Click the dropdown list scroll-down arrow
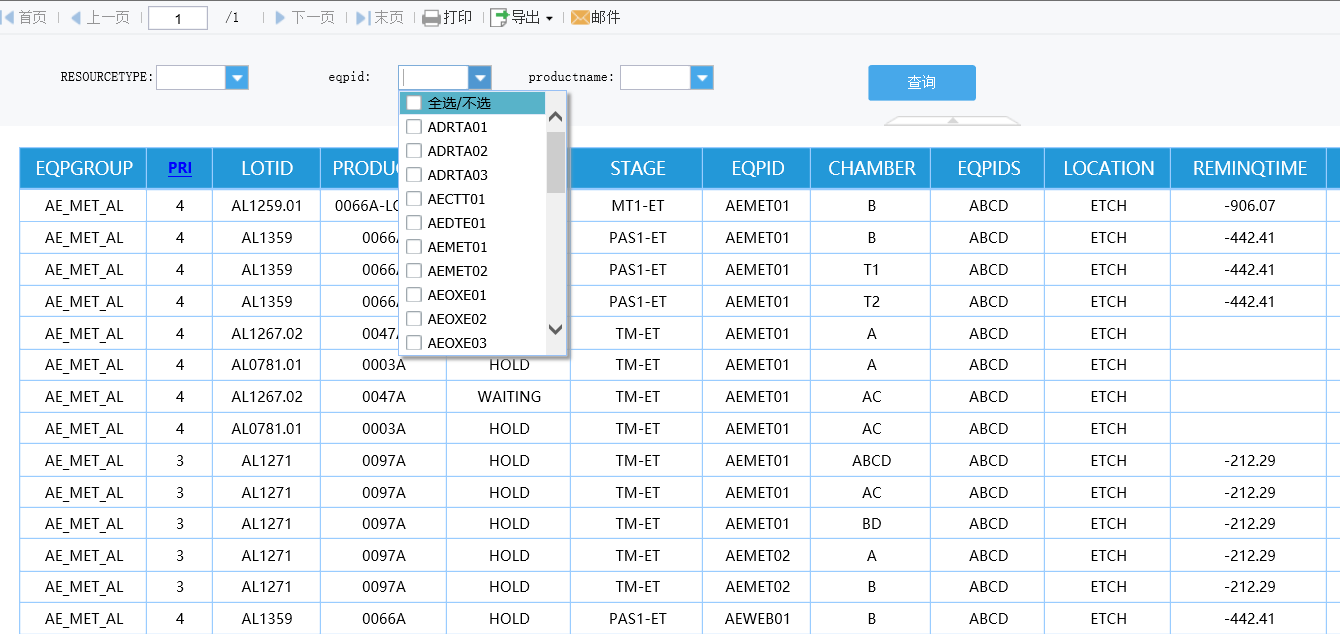 pyautogui.click(x=556, y=329)
